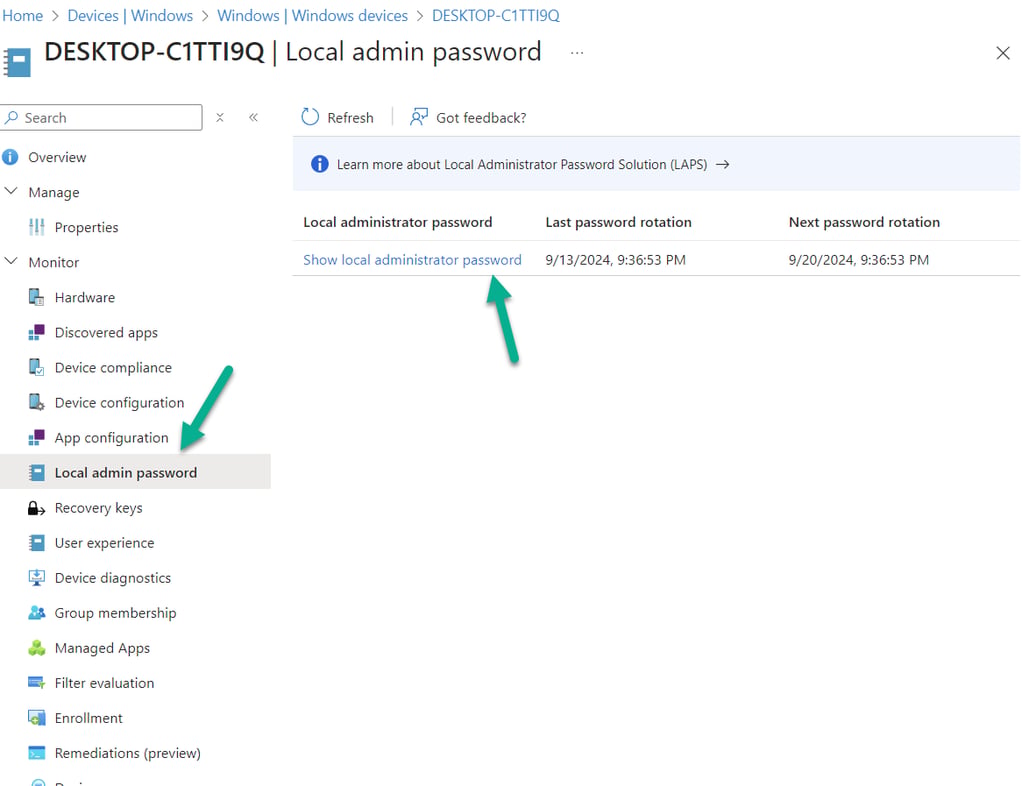
Task: Click Show local administrator password link
Action: pyautogui.click(x=412, y=259)
